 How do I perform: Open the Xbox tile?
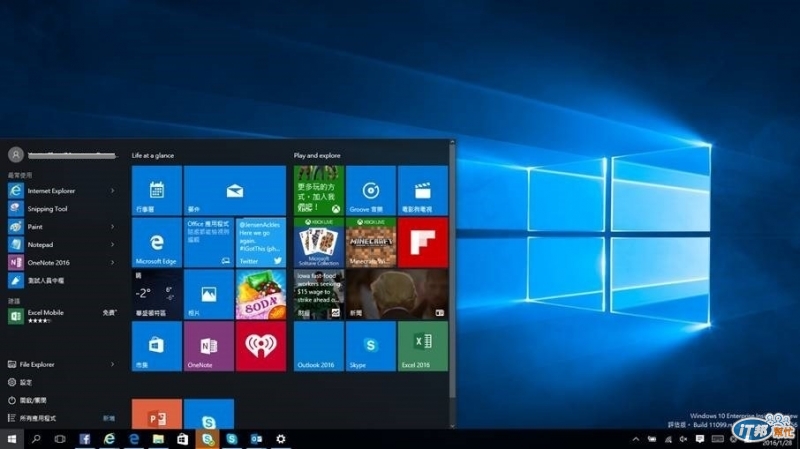tap(319, 190)
